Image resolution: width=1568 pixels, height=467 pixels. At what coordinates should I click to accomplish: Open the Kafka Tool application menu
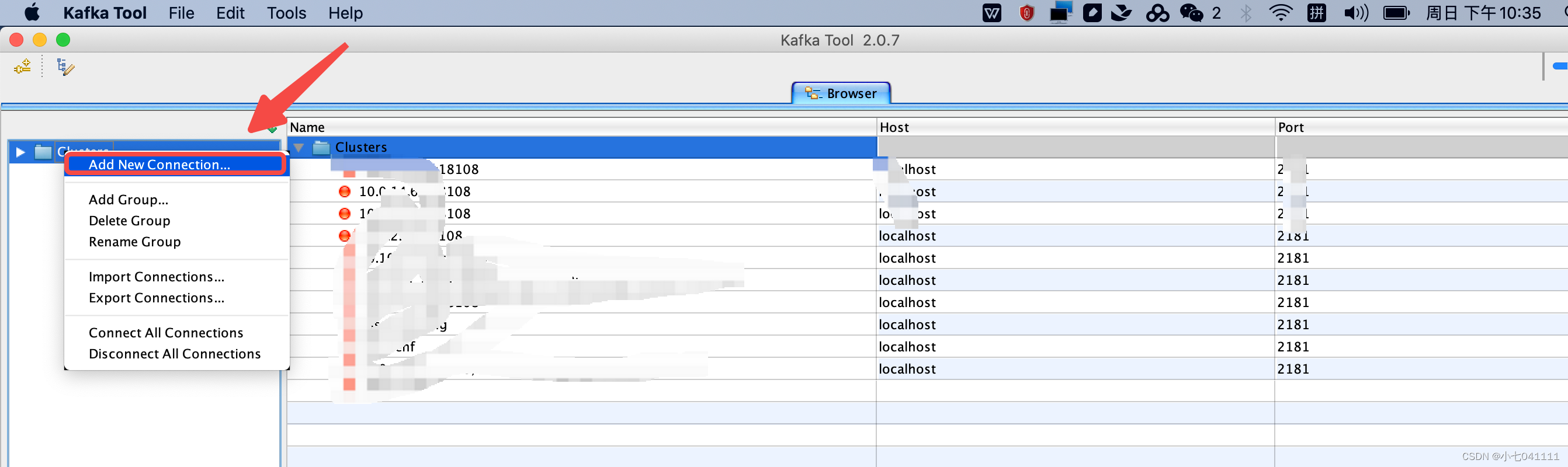(105, 13)
